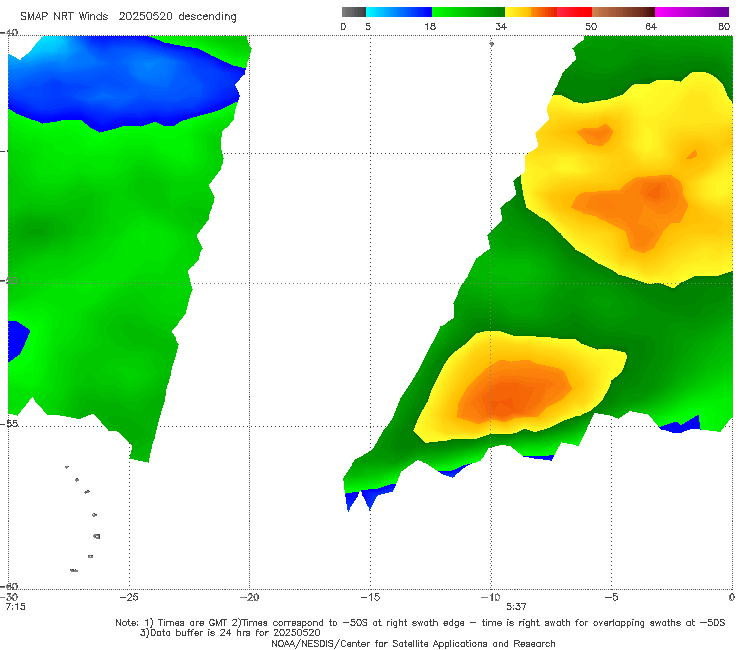This screenshot has width=740, height=650.
Task: Click the longitude label '-20'
Action: tap(249, 597)
